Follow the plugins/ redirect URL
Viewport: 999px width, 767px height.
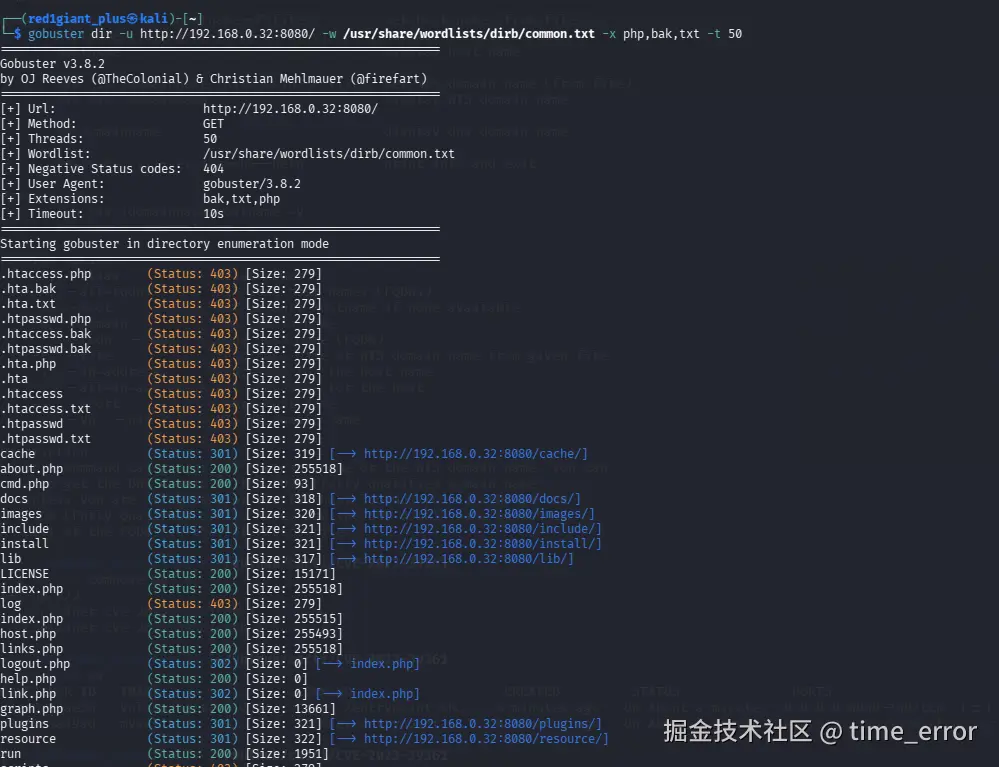(479, 724)
